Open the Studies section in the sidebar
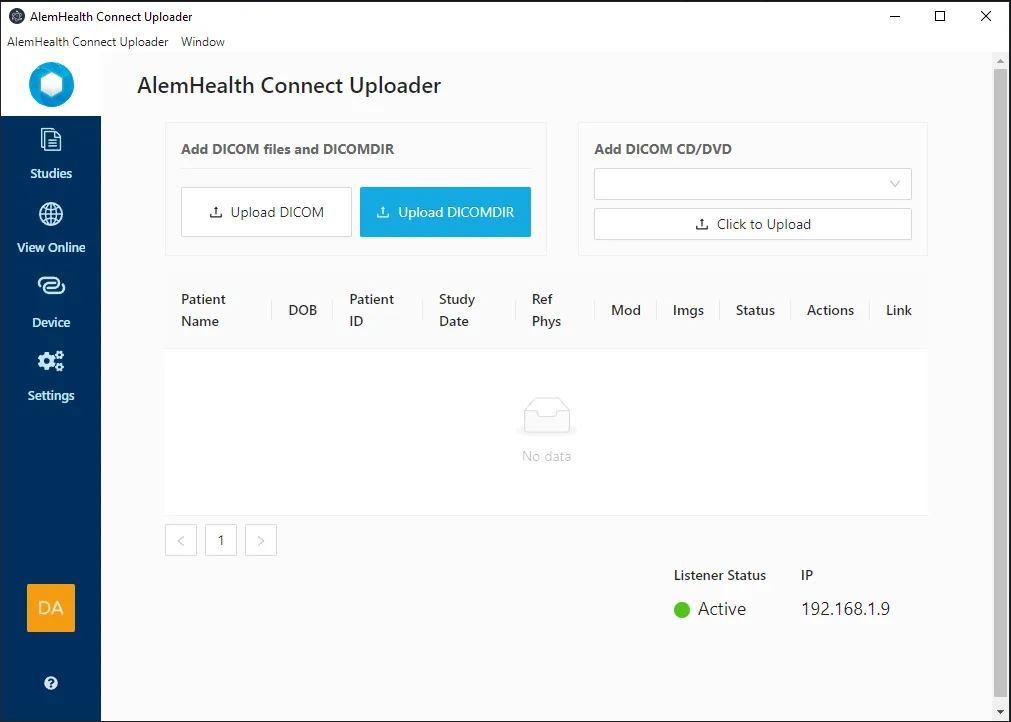Screen dimensions: 1011x722 tap(51, 154)
